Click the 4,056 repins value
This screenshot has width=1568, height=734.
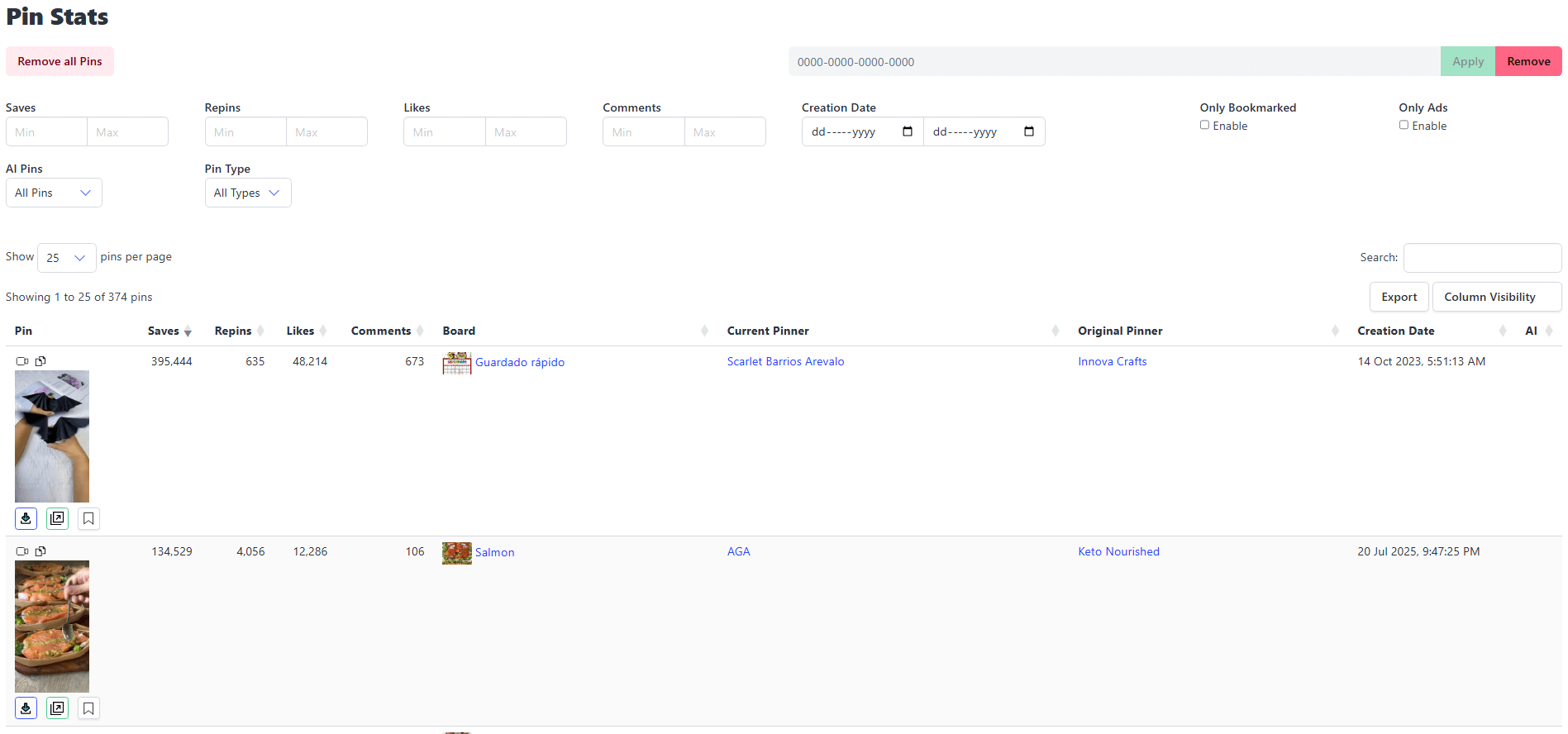250,551
